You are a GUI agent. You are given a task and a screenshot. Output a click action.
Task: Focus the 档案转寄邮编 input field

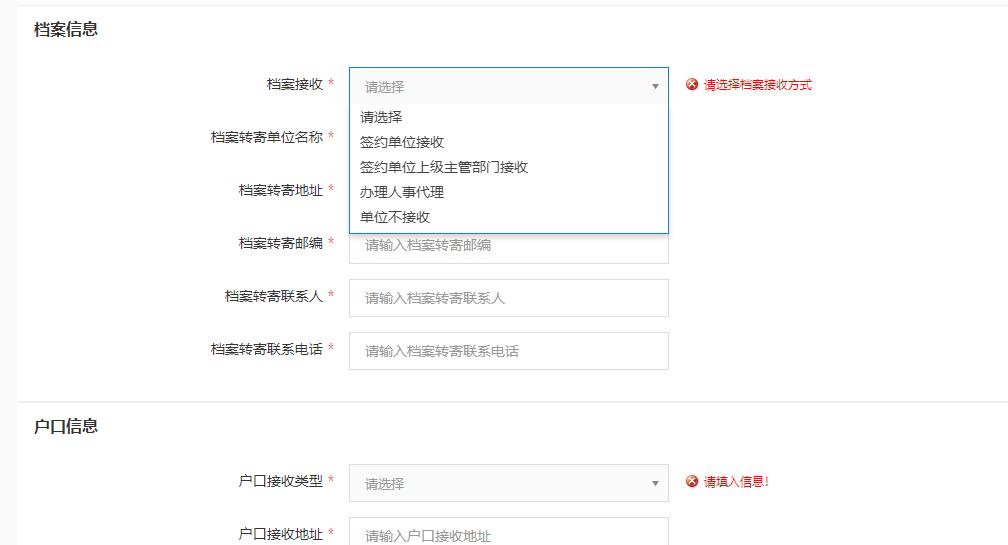[508, 247]
